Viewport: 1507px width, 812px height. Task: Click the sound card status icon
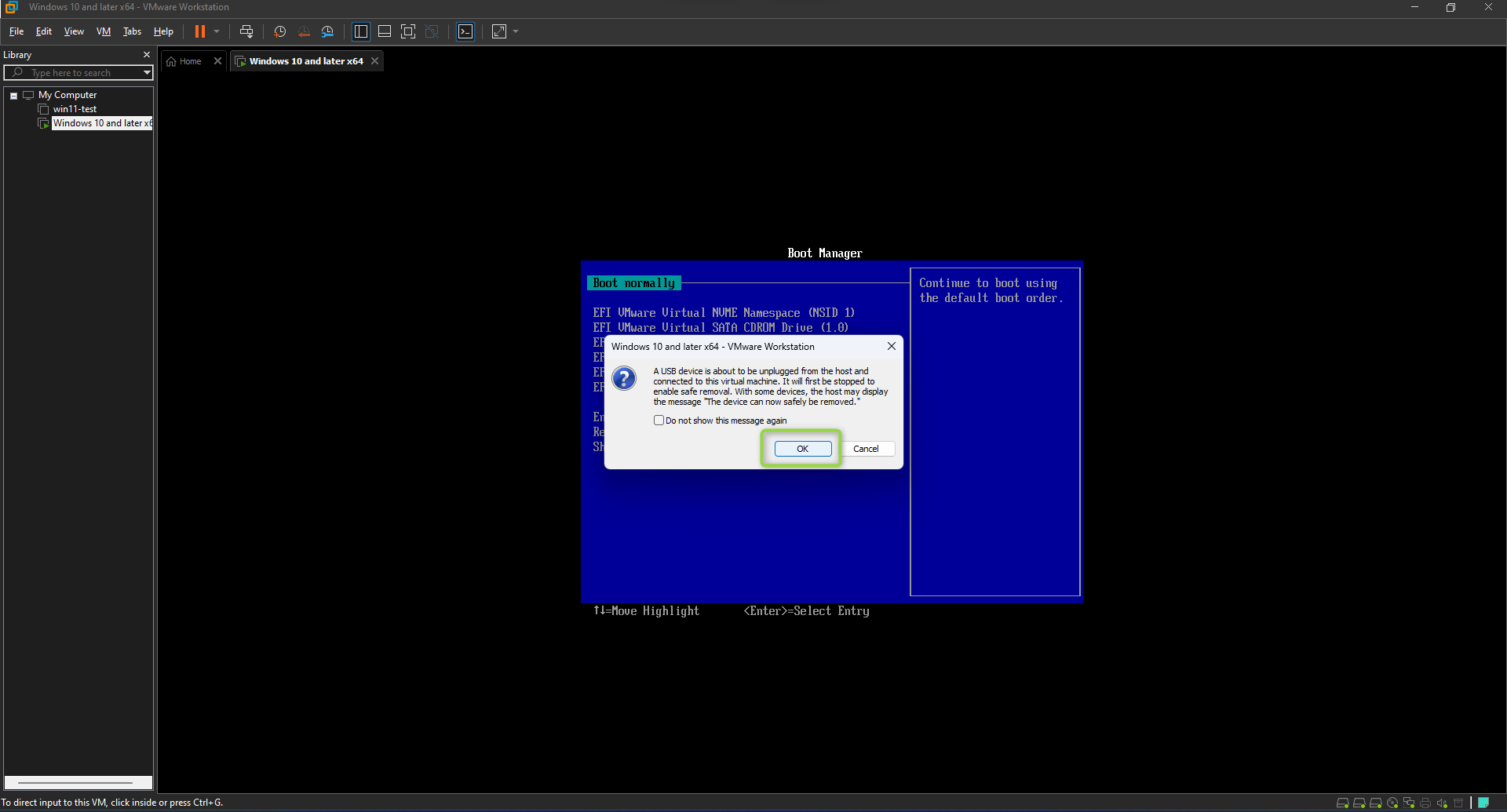point(1442,803)
